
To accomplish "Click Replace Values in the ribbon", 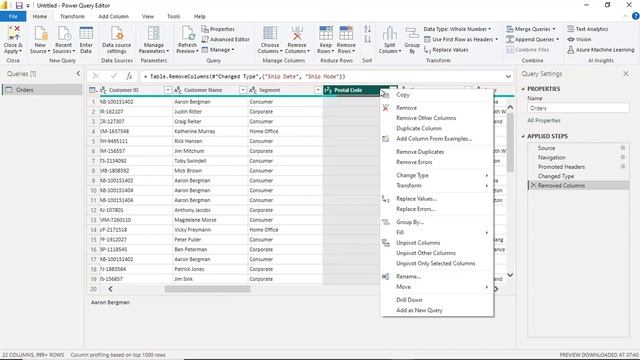I will 446,50.
